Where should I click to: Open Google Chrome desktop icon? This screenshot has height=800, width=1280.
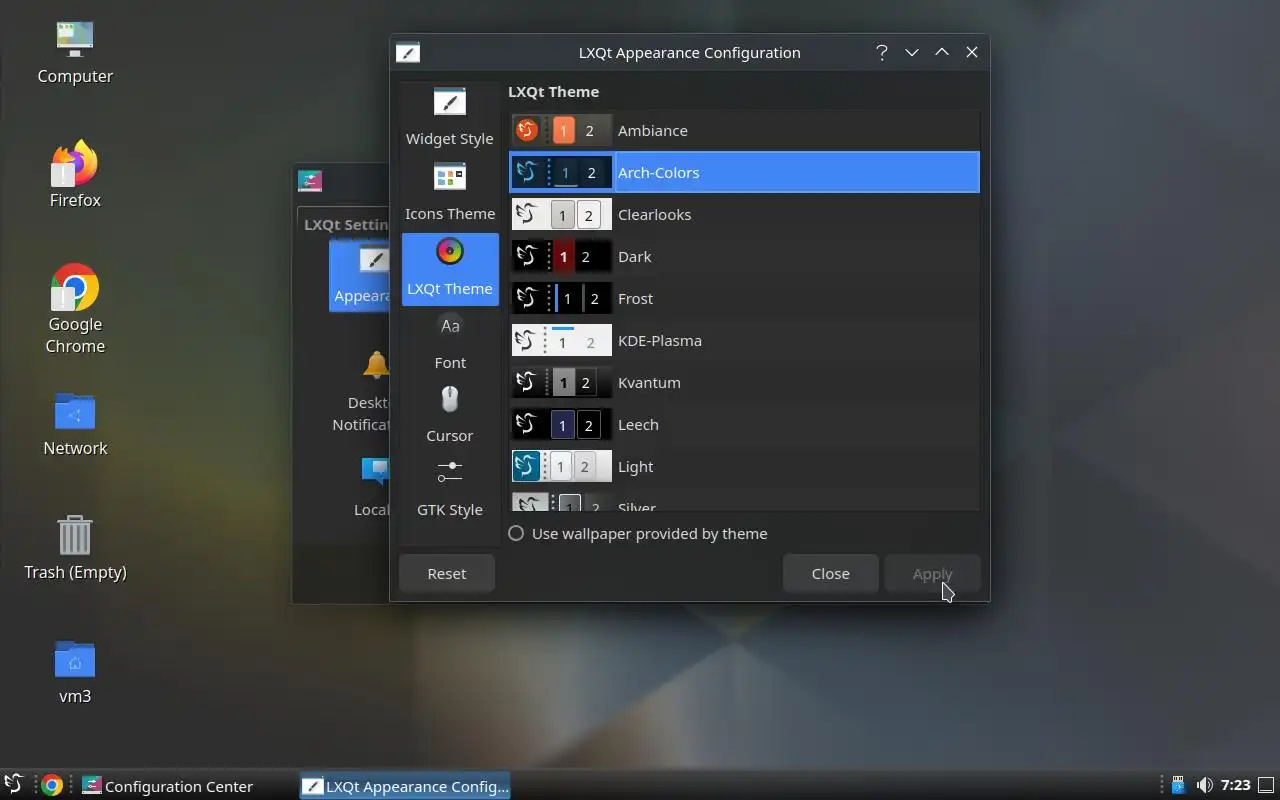pyautogui.click(x=75, y=310)
